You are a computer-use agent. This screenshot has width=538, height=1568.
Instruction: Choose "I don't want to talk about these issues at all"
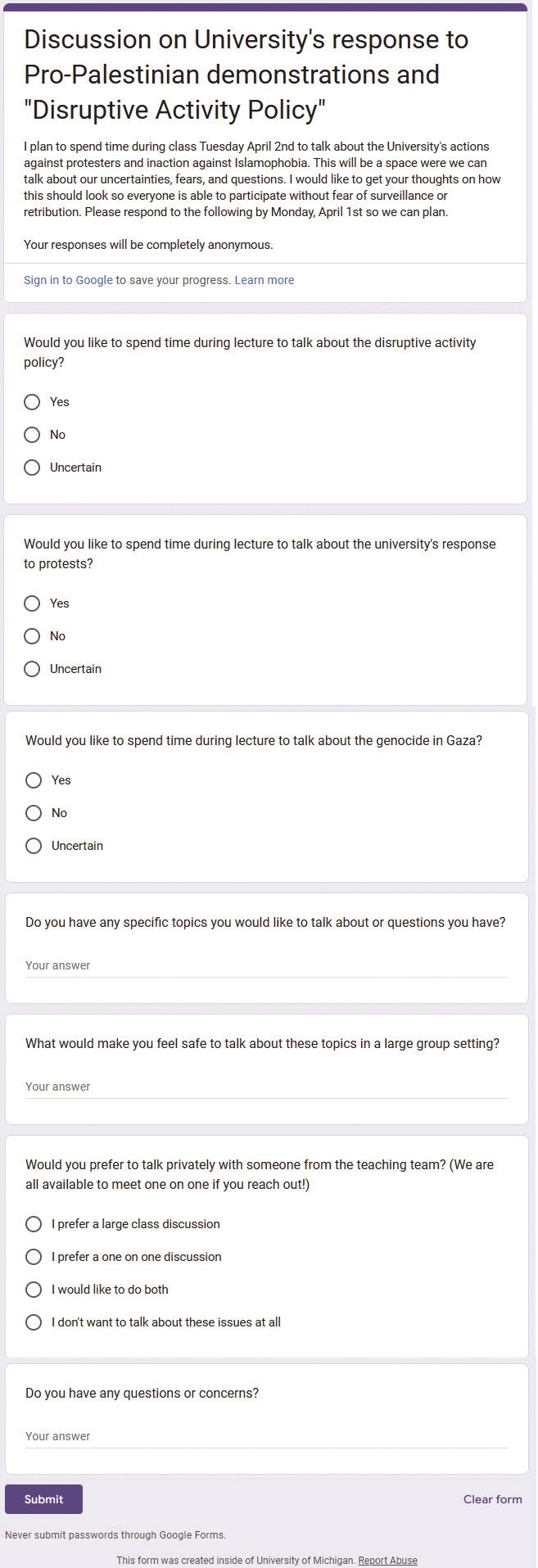click(34, 1322)
